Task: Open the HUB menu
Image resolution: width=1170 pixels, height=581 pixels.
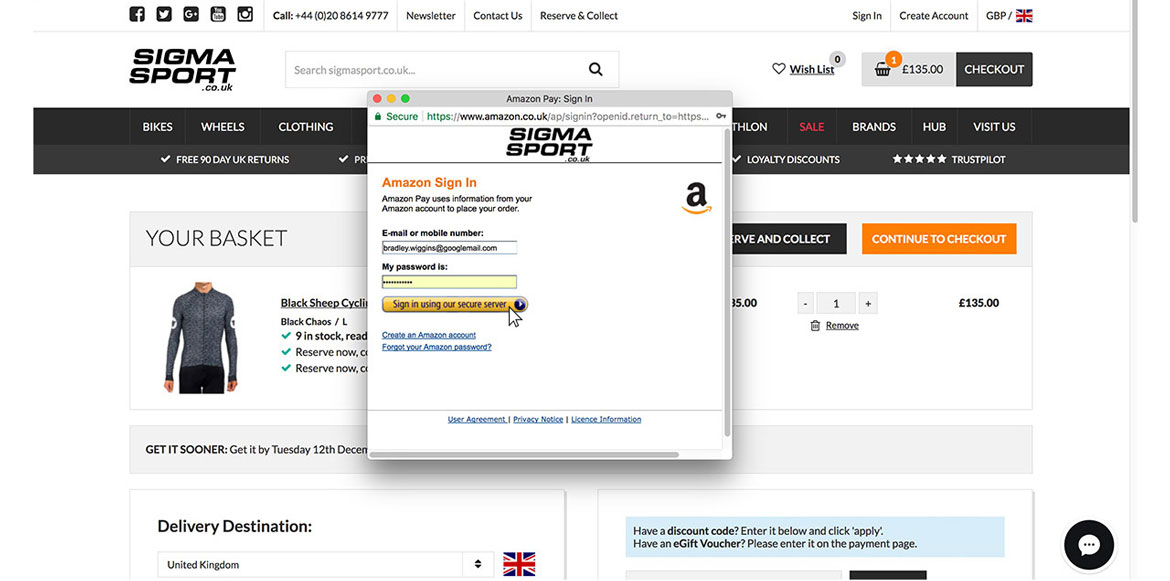Action: coord(934,127)
